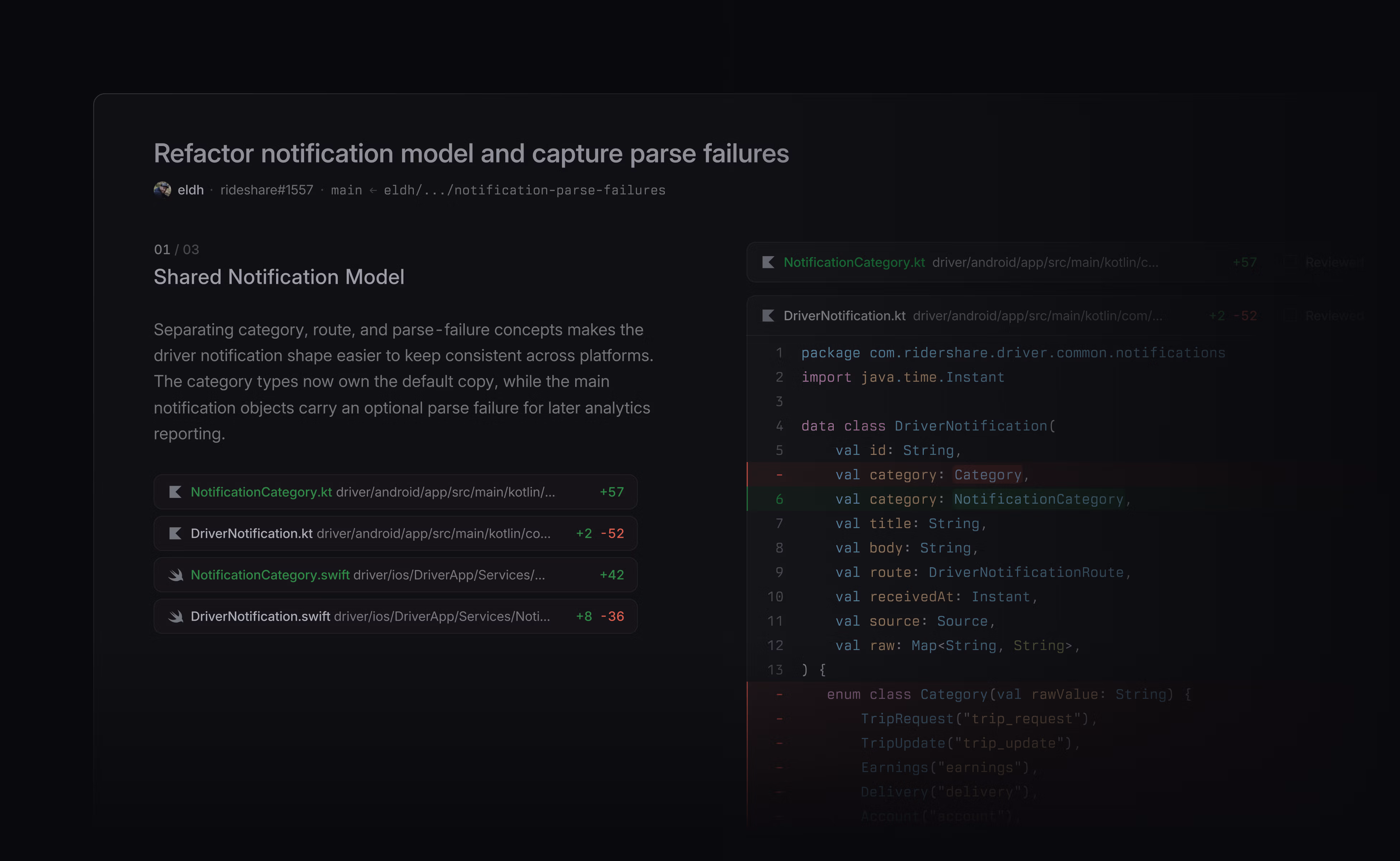
Task: Click the Shared Notification Model heading
Action: pos(279,277)
